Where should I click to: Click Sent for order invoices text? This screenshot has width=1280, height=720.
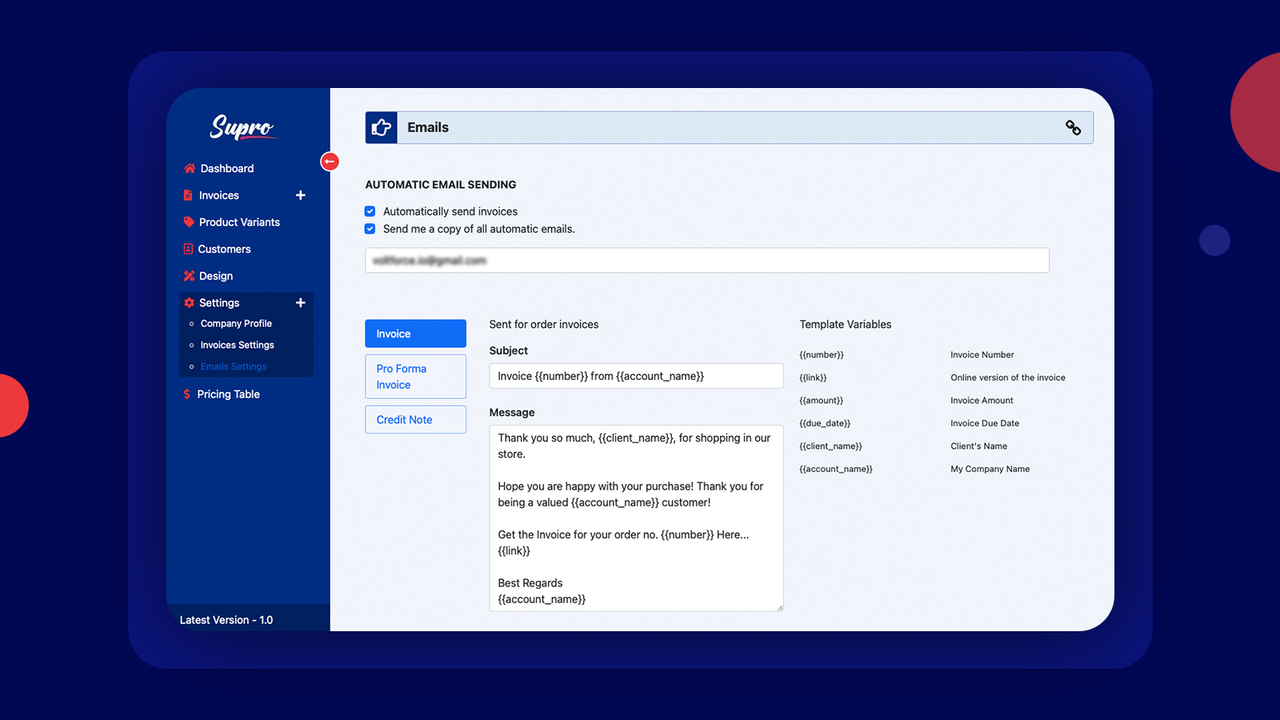pos(544,325)
